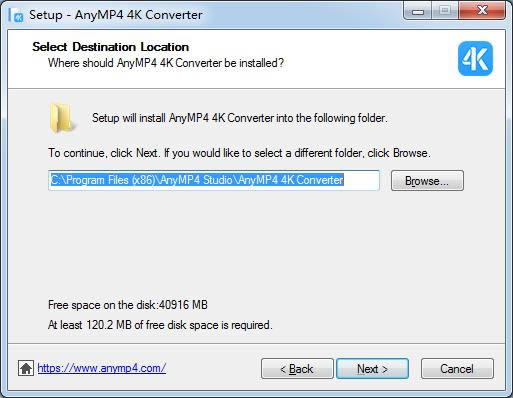The image size is (513, 398).
Task: Click the 'To continue, click Next' instruction text
Action: click(x=239, y=153)
